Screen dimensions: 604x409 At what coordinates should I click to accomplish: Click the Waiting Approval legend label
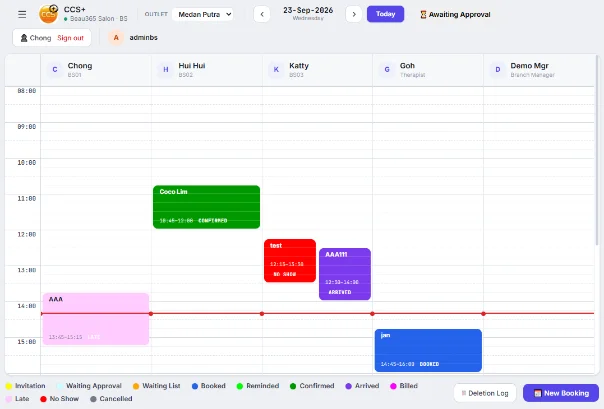(94, 386)
